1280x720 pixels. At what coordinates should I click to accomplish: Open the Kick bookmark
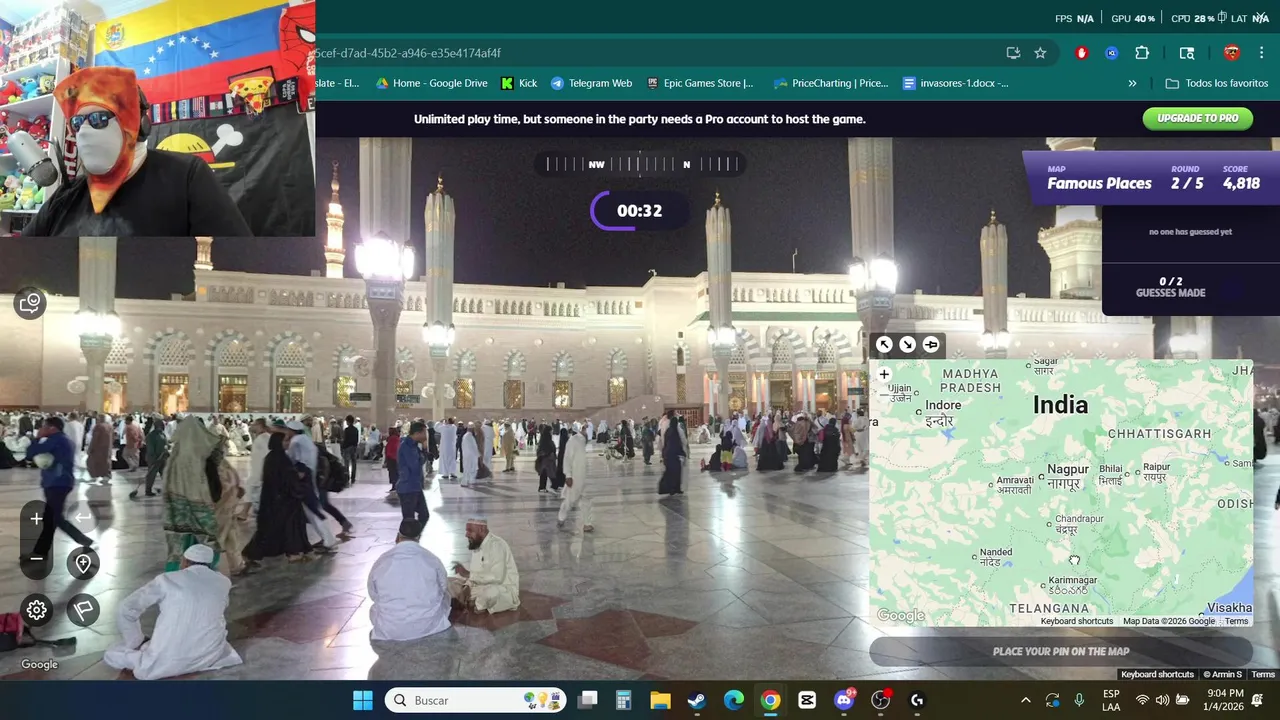point(519,83)
